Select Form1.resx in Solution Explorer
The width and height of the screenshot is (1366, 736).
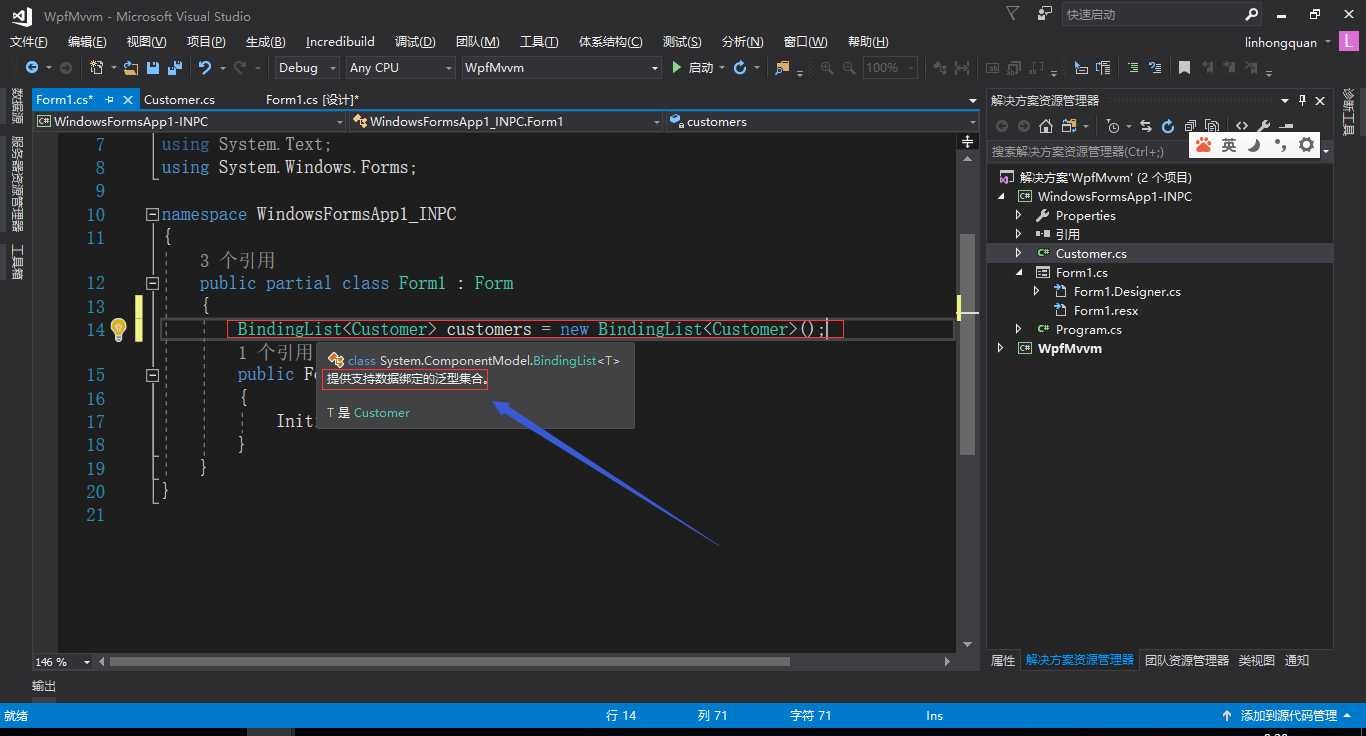pyautogui.click(x=1105, y=310)
